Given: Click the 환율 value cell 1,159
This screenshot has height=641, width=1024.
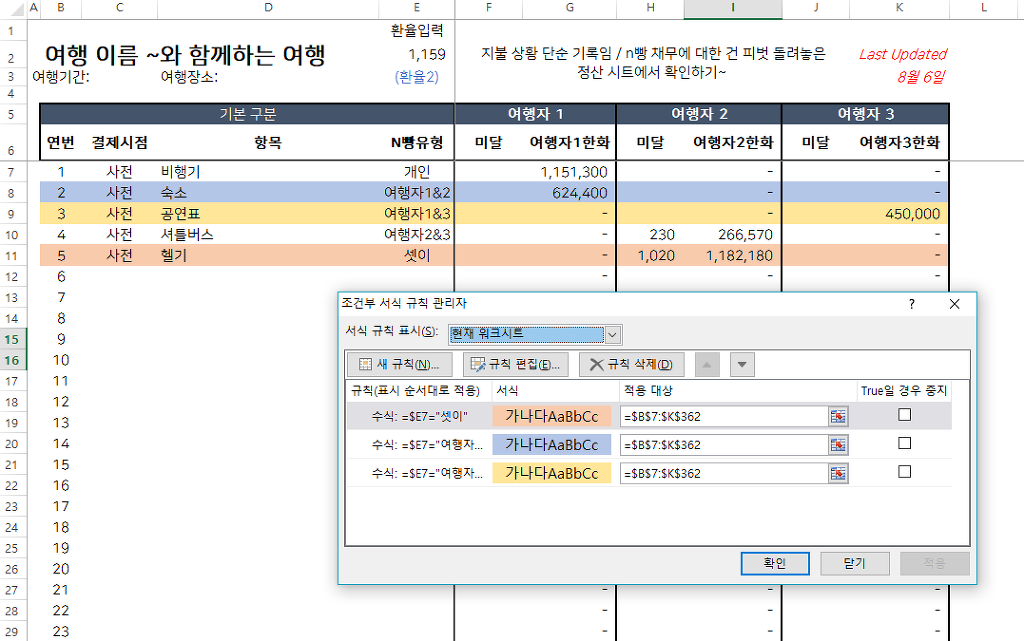Looking at the screenshot, I should (426, 54).
